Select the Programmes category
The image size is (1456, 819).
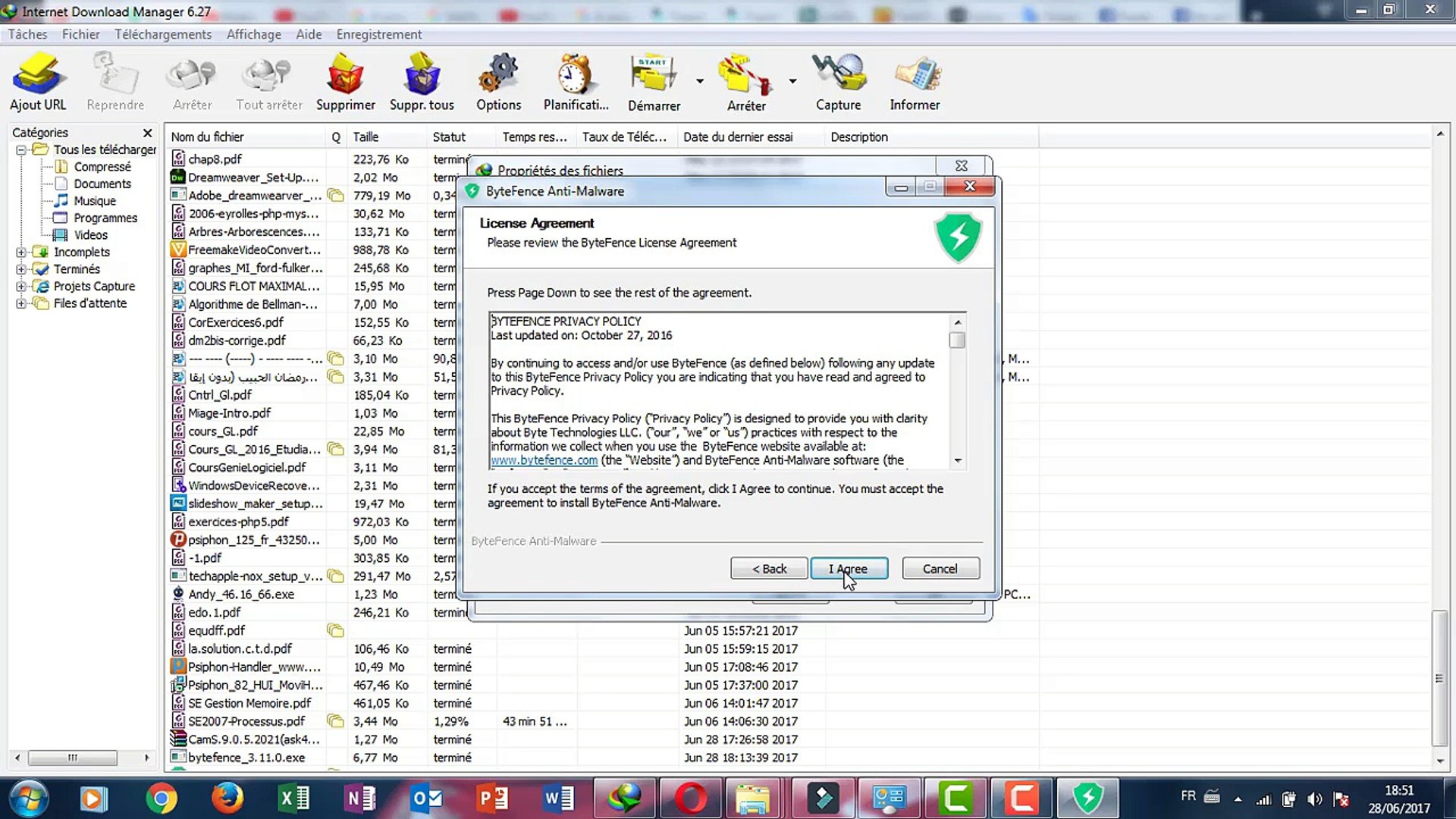click(x=105, y=218)
